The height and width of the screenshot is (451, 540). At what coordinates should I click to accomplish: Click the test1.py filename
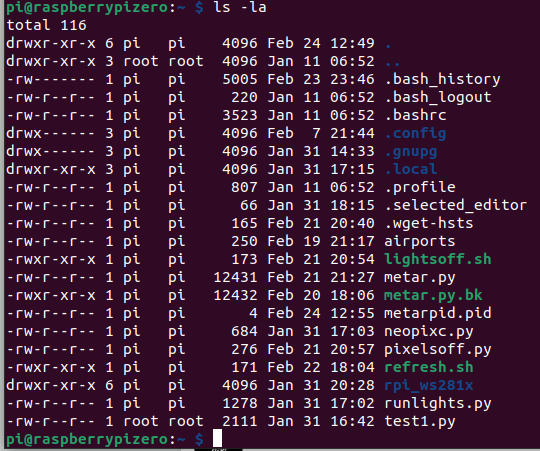tap(420, 422)
